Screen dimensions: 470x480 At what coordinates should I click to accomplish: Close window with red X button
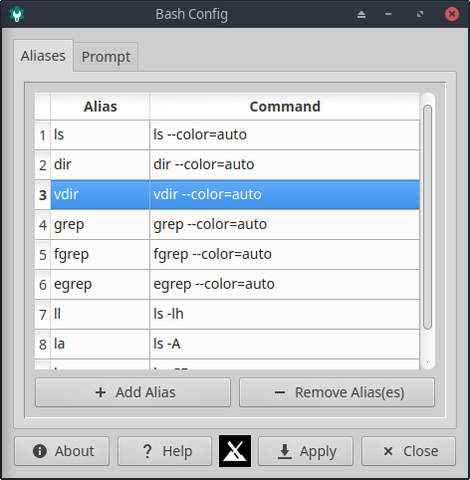coord(452,14)
